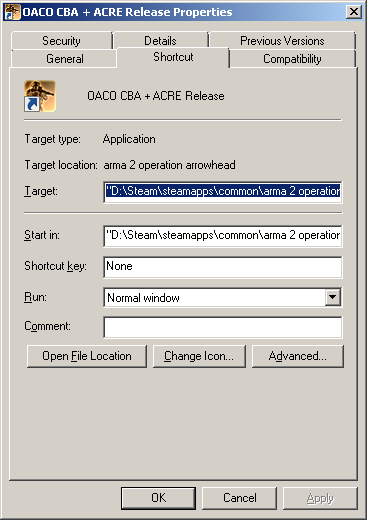Screen dimensions: 367x520
Task: Focus the Shortcut key field
Action: click(x=223, y=267)
